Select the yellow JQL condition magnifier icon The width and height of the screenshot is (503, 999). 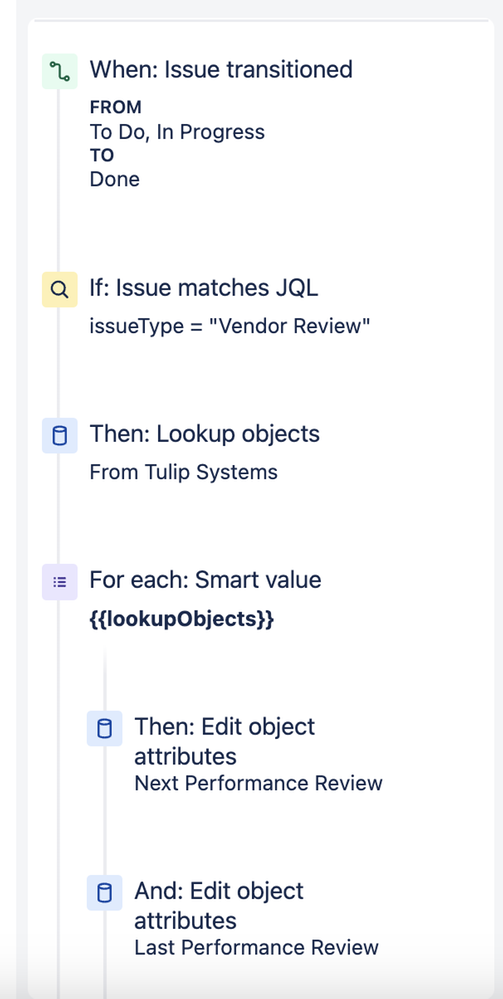pos(59,290)
